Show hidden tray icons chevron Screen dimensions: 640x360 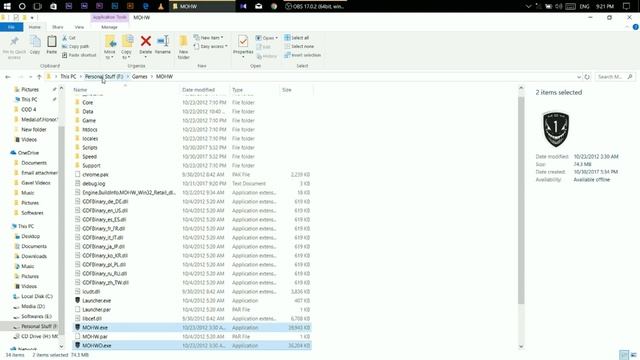pyautogui.click(x=528, y=6)
